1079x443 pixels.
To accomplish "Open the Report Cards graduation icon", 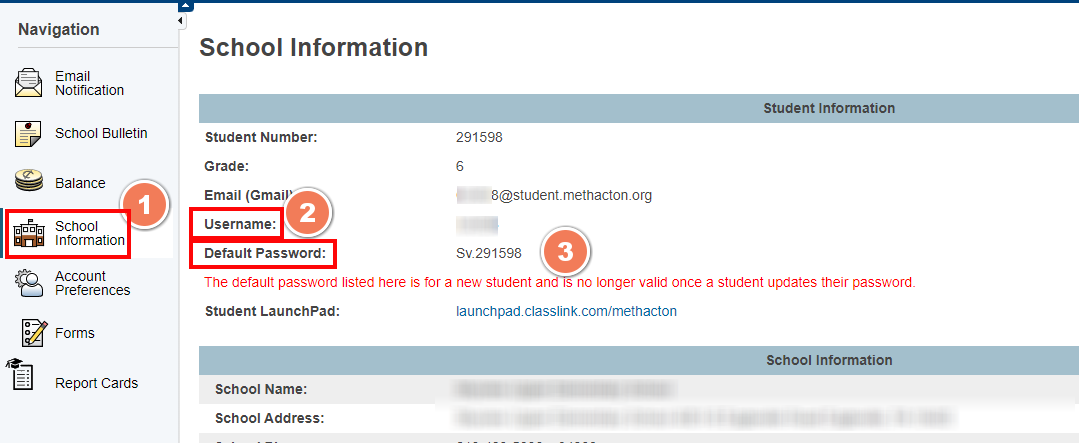I will pos(20,375).
